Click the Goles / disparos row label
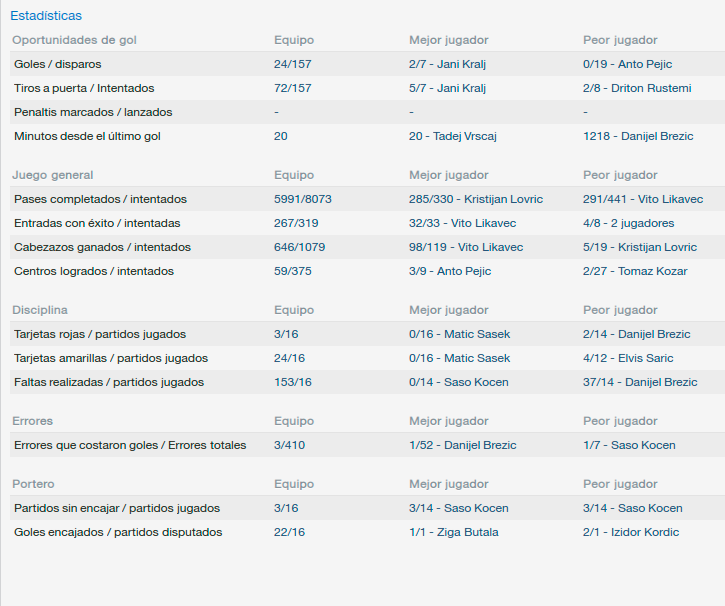 click(57, 64)
